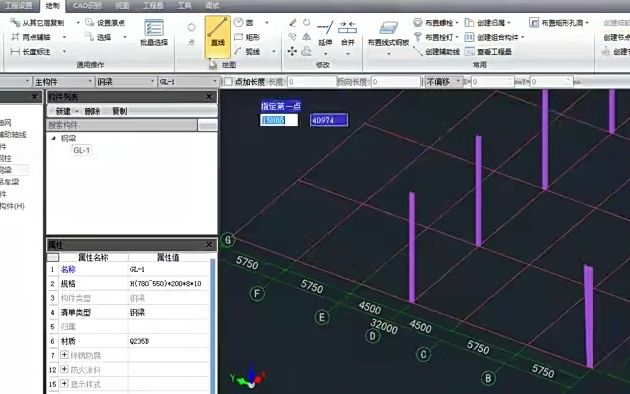Image resolution: width=630 pixels, height=394 pixels.
Task: Expand 显示样式 property row plus box
Action: 64,384
